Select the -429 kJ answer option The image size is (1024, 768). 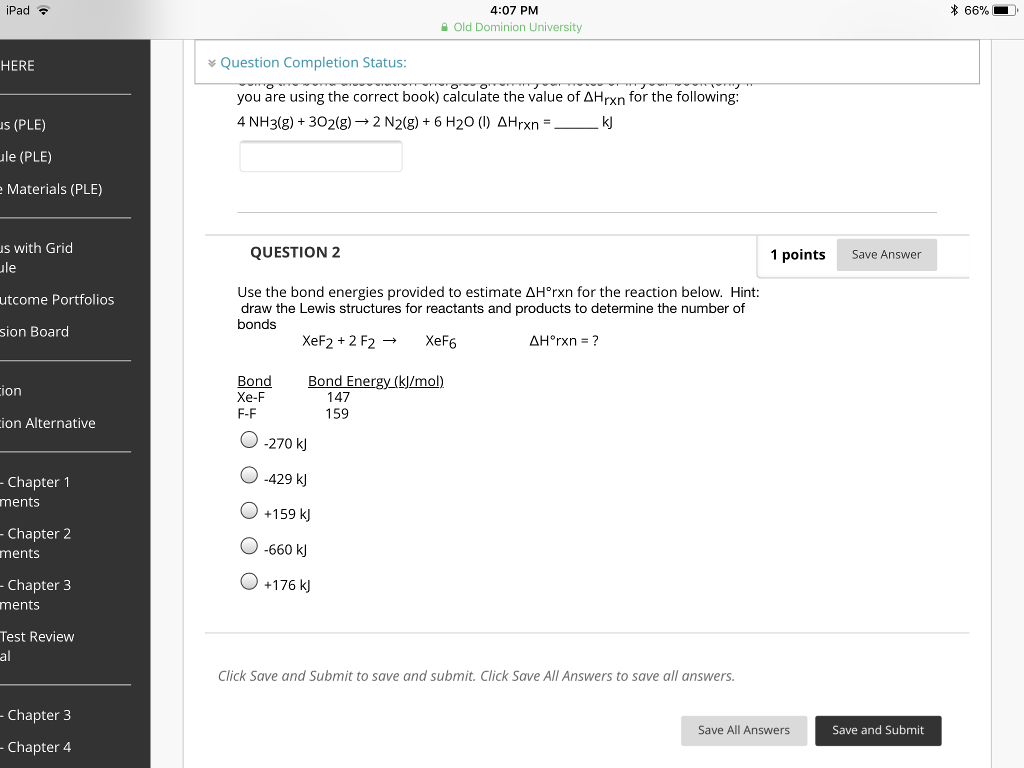point(249,474)
